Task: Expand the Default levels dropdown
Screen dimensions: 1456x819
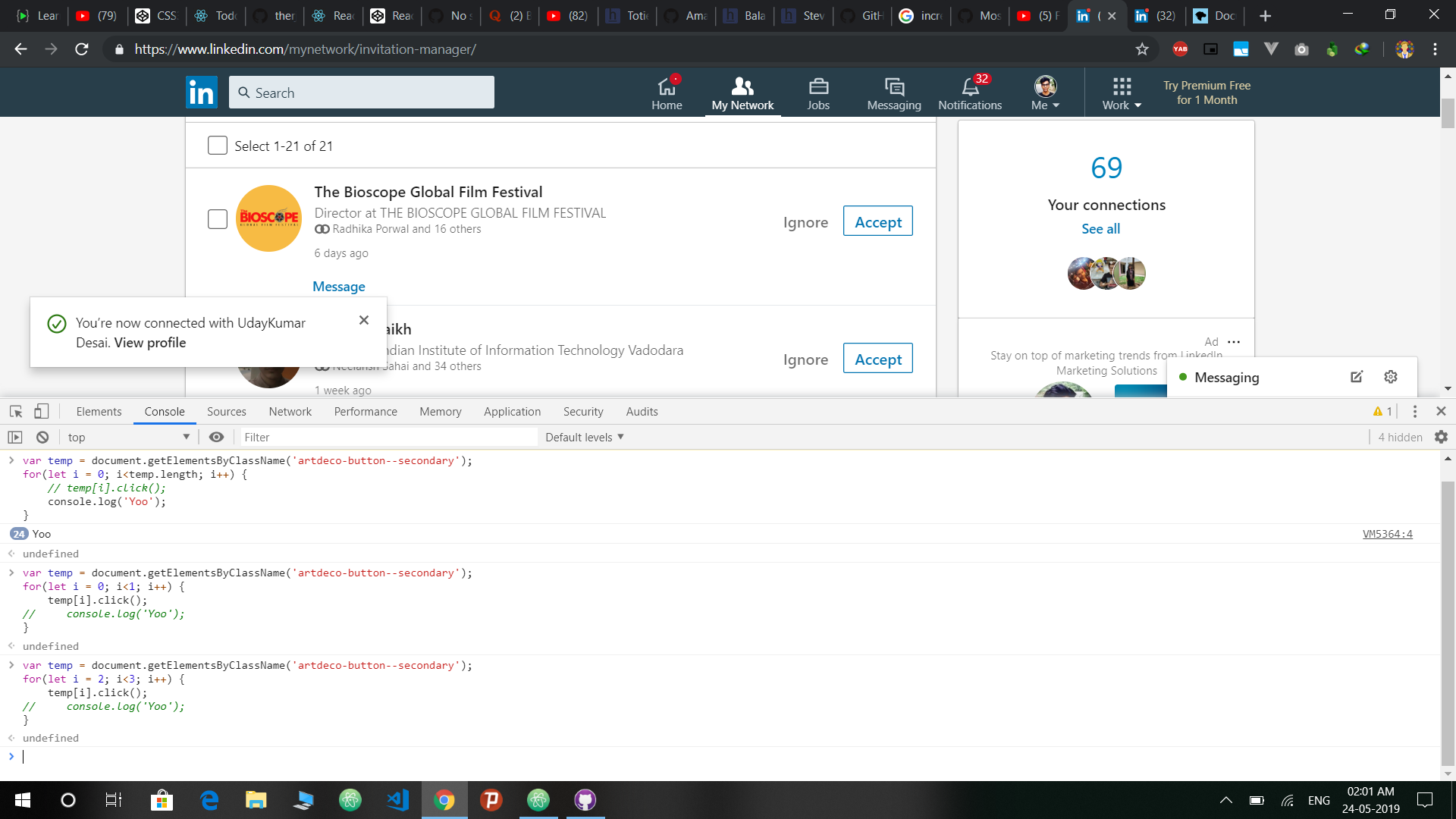Action: [584, 437]
